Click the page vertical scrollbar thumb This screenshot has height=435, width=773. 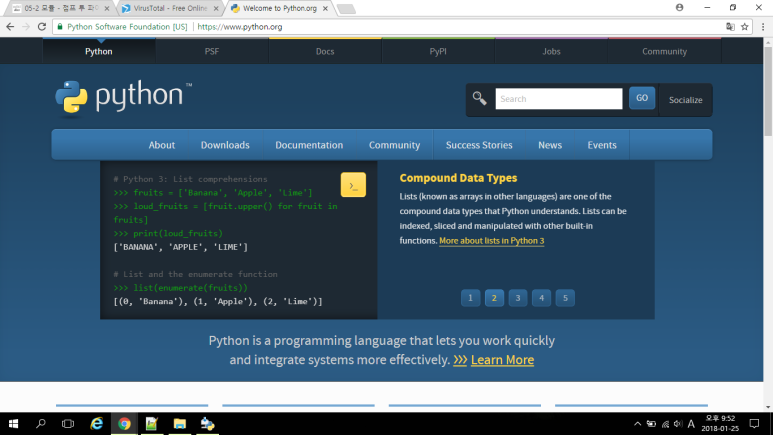pyautogui.click(x=768, y=91)
